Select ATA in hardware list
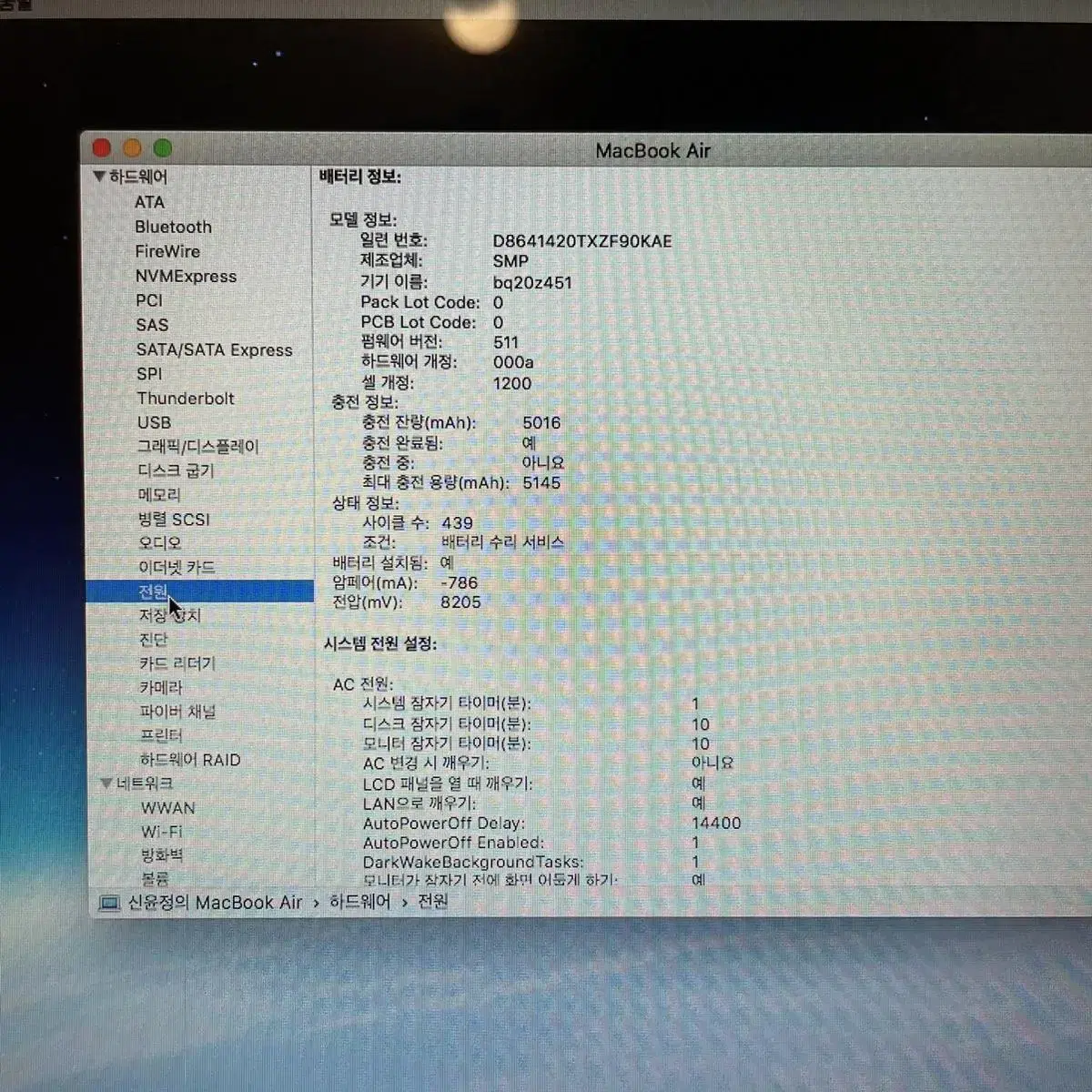The height and width of the screenshot is (1092, 1092). (x=149, y=202)
